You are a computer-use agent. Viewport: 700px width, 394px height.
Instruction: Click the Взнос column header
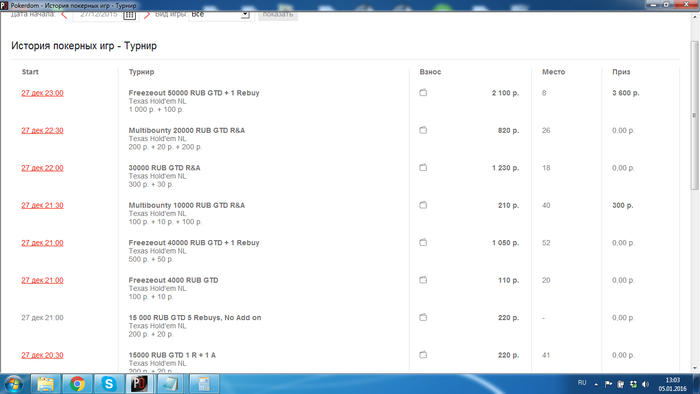430,72
